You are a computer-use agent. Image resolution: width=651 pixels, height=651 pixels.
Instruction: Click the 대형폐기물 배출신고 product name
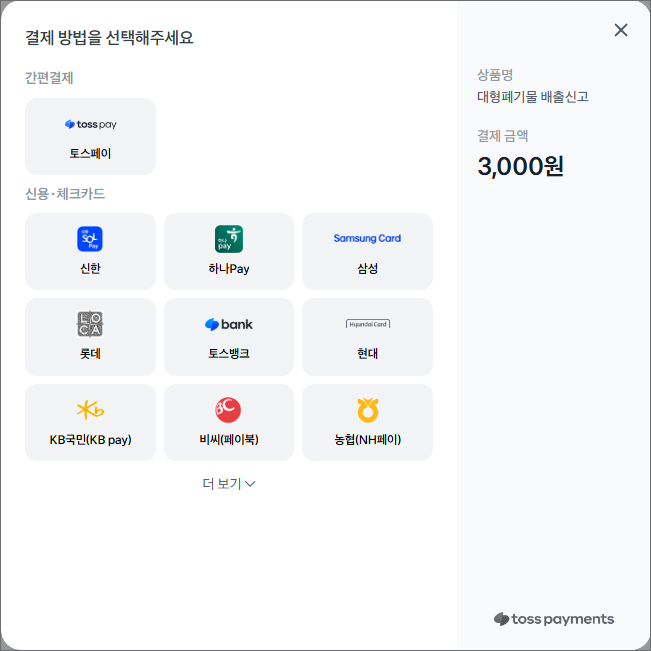click(533, 97)
